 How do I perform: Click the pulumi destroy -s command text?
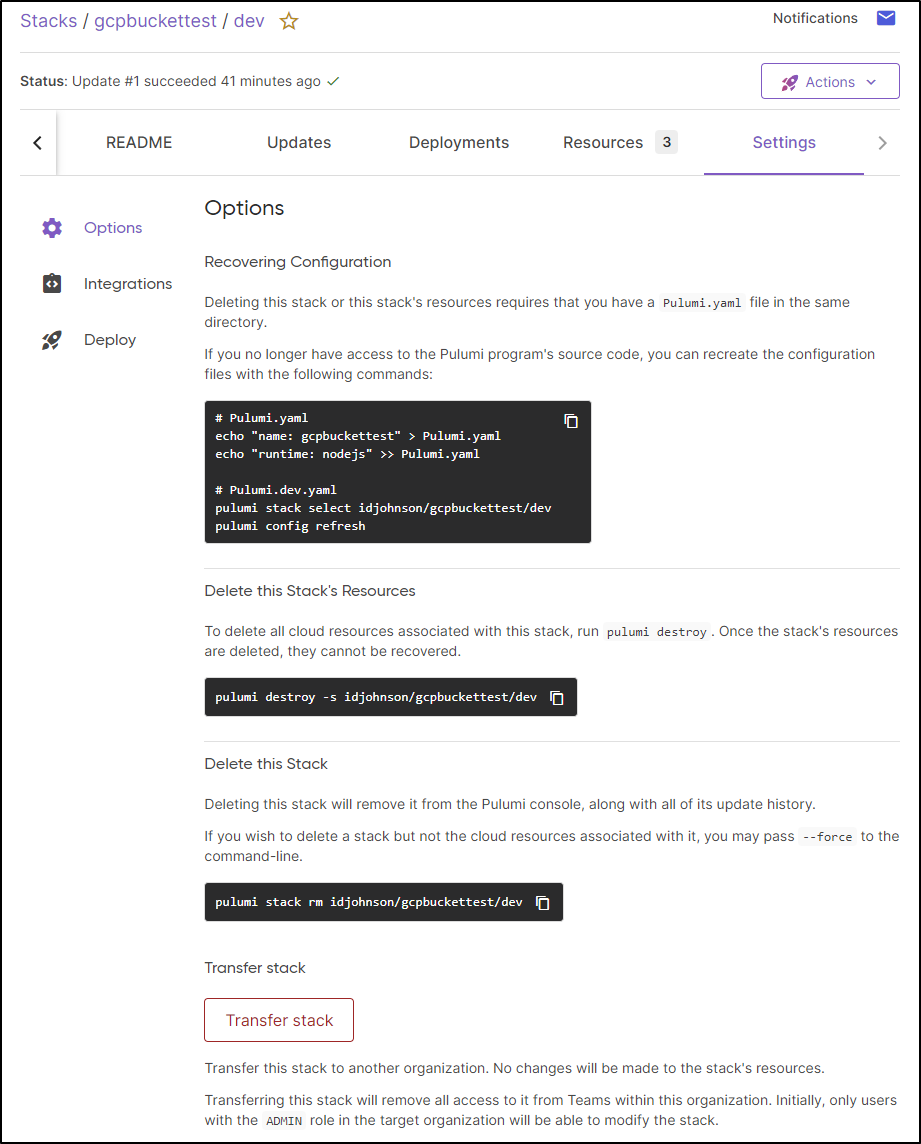pos(376,697)
